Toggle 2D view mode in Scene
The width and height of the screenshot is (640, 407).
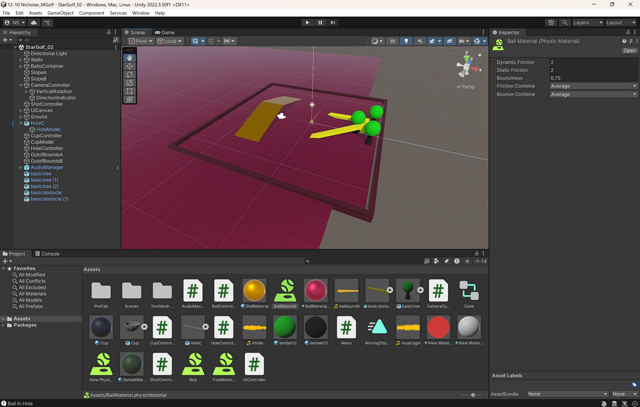click(x=392, y=41)
